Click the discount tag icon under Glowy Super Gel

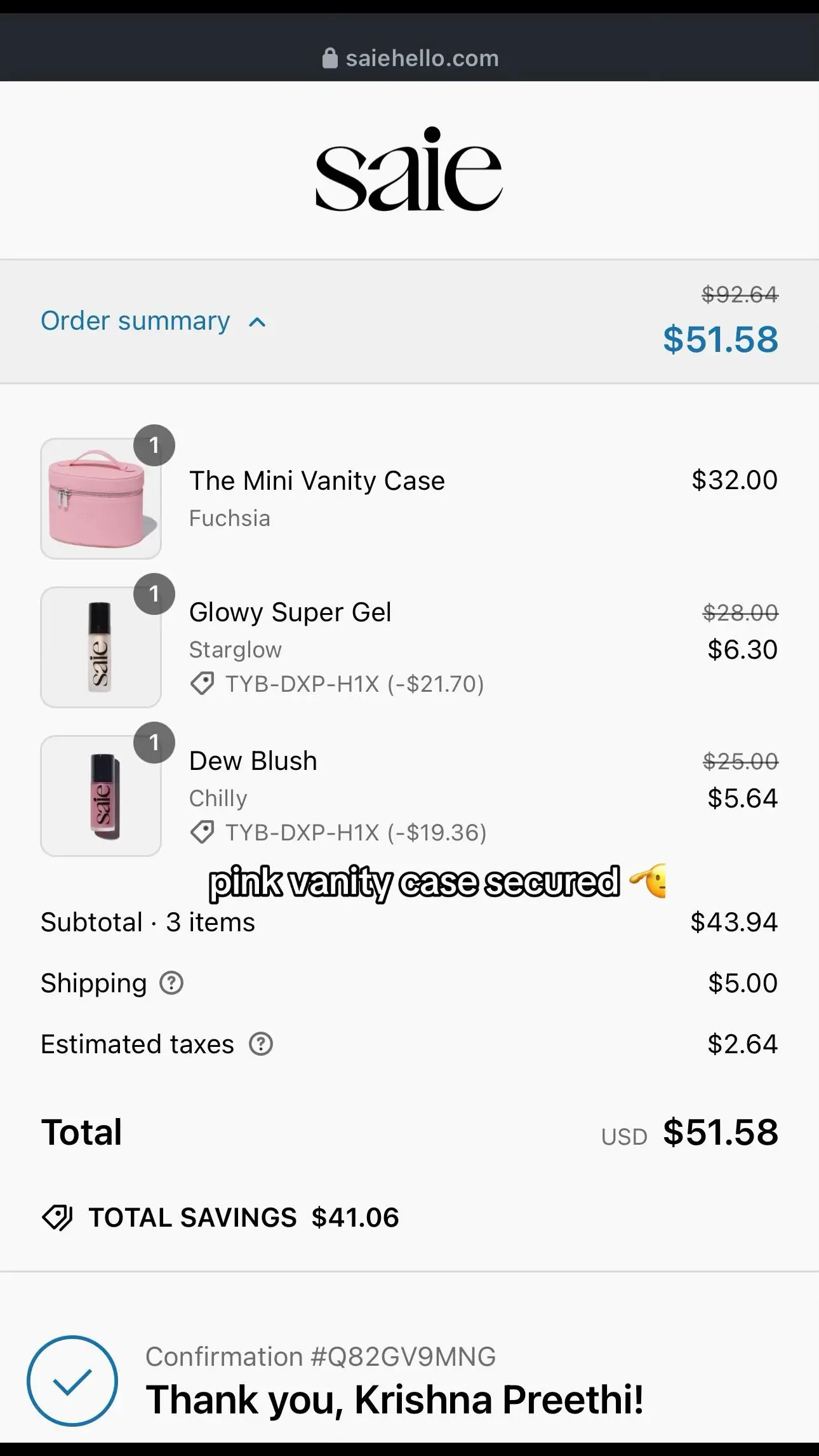pos(203,684)
